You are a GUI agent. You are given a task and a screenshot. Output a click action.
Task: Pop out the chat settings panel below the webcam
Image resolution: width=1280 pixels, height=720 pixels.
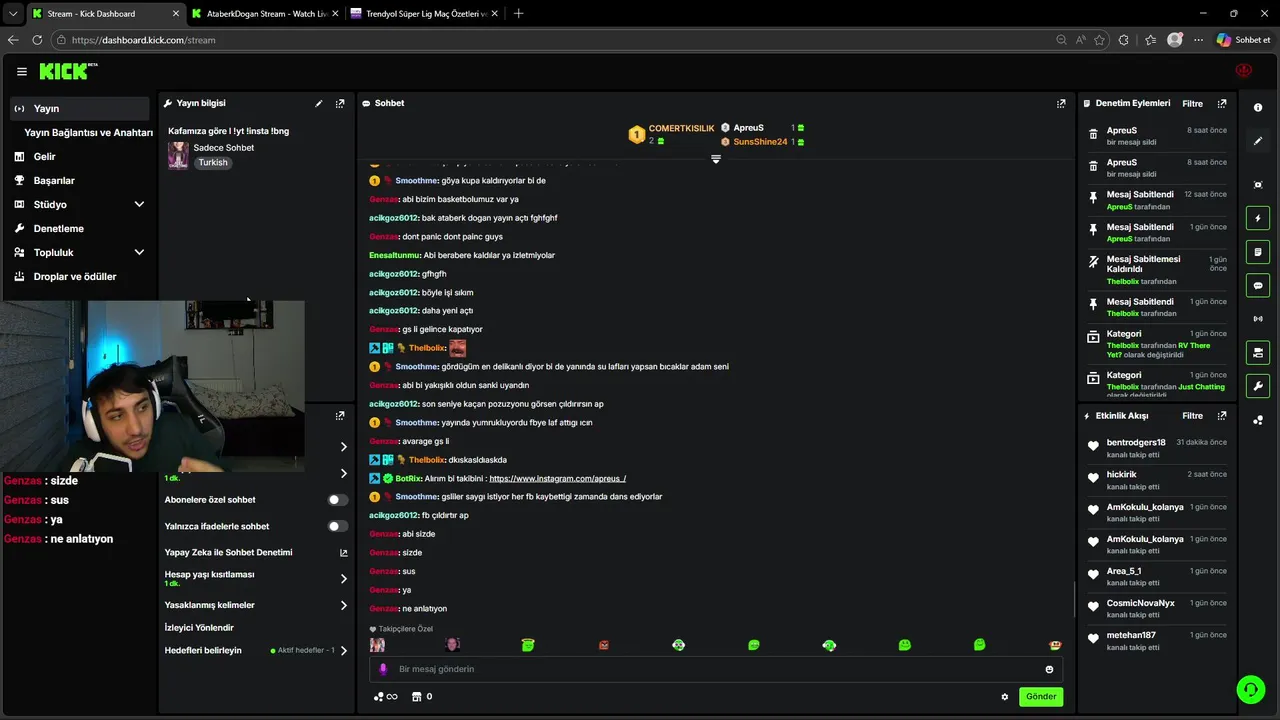(x=340, y=415)
